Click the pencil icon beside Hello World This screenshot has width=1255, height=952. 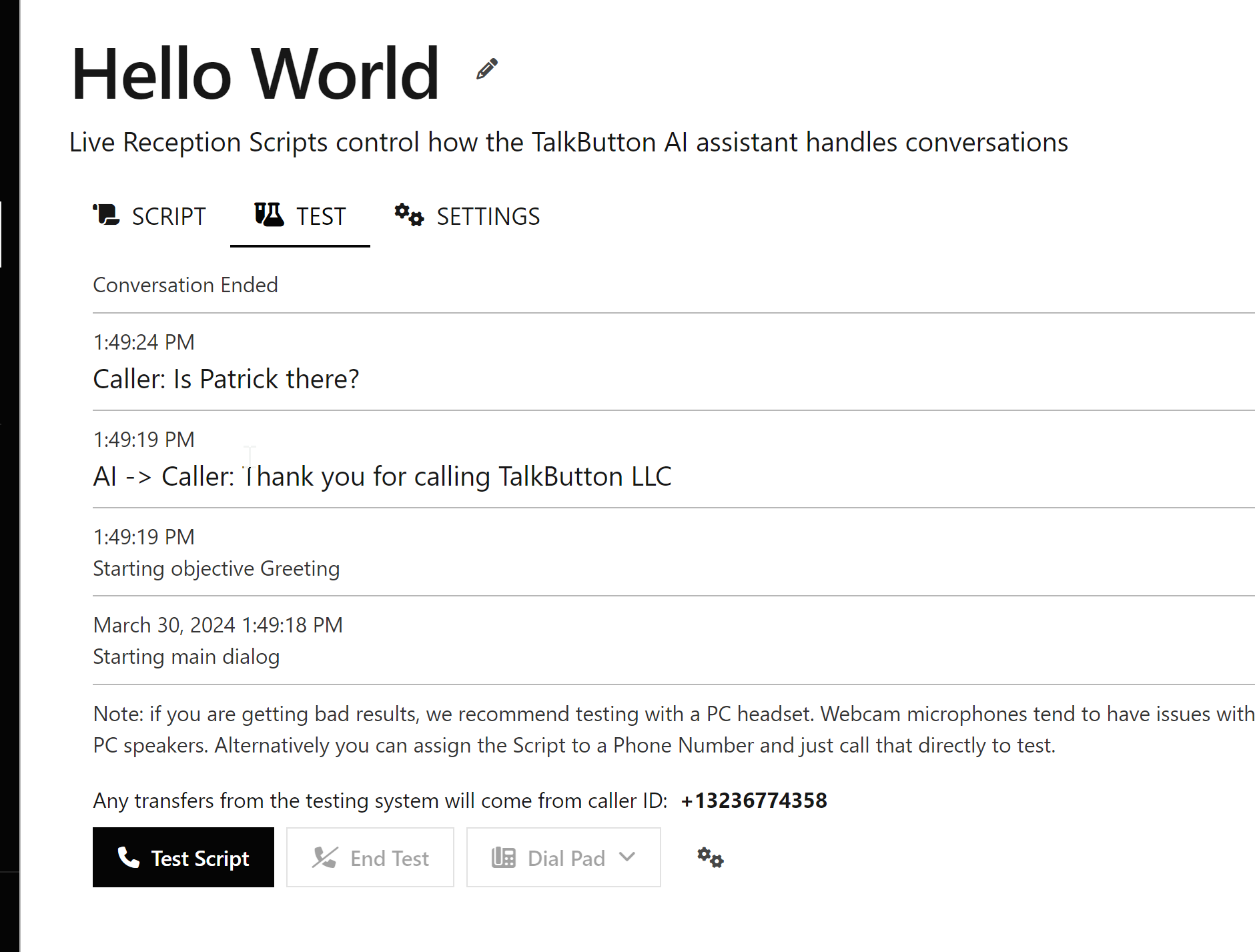coord(486,69)
